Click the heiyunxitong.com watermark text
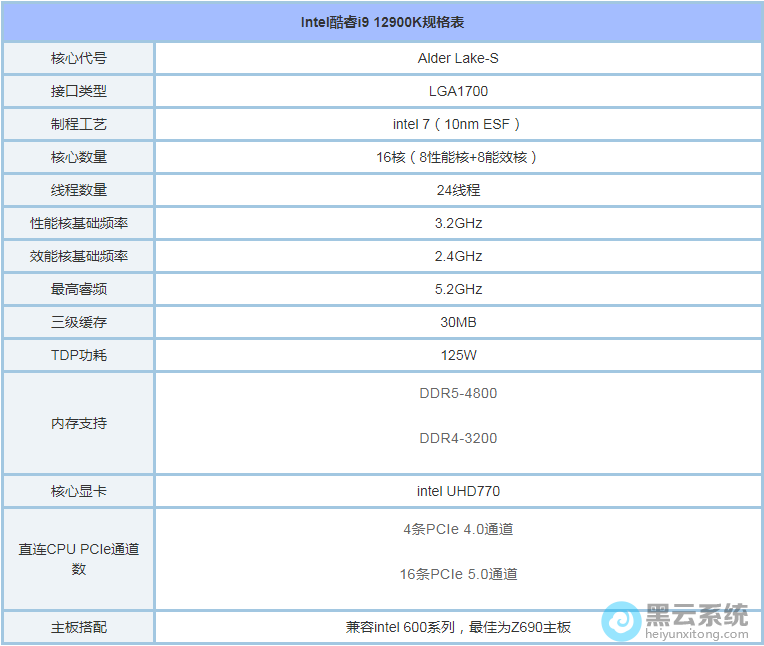Image resolution: width=764 pixels, height=646 pixels. 698,634
